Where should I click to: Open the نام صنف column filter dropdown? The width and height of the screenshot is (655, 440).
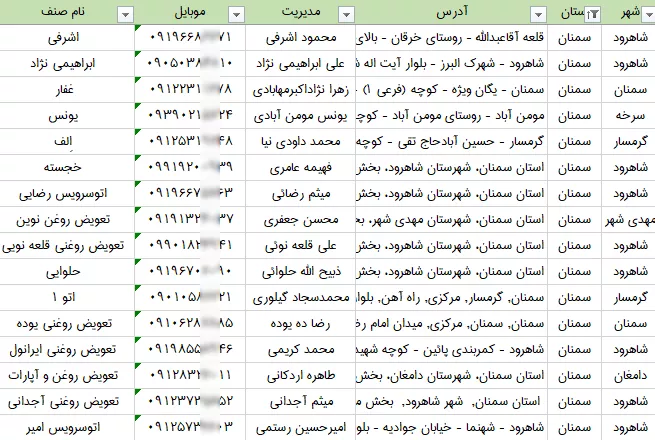[x=125, y=15]
